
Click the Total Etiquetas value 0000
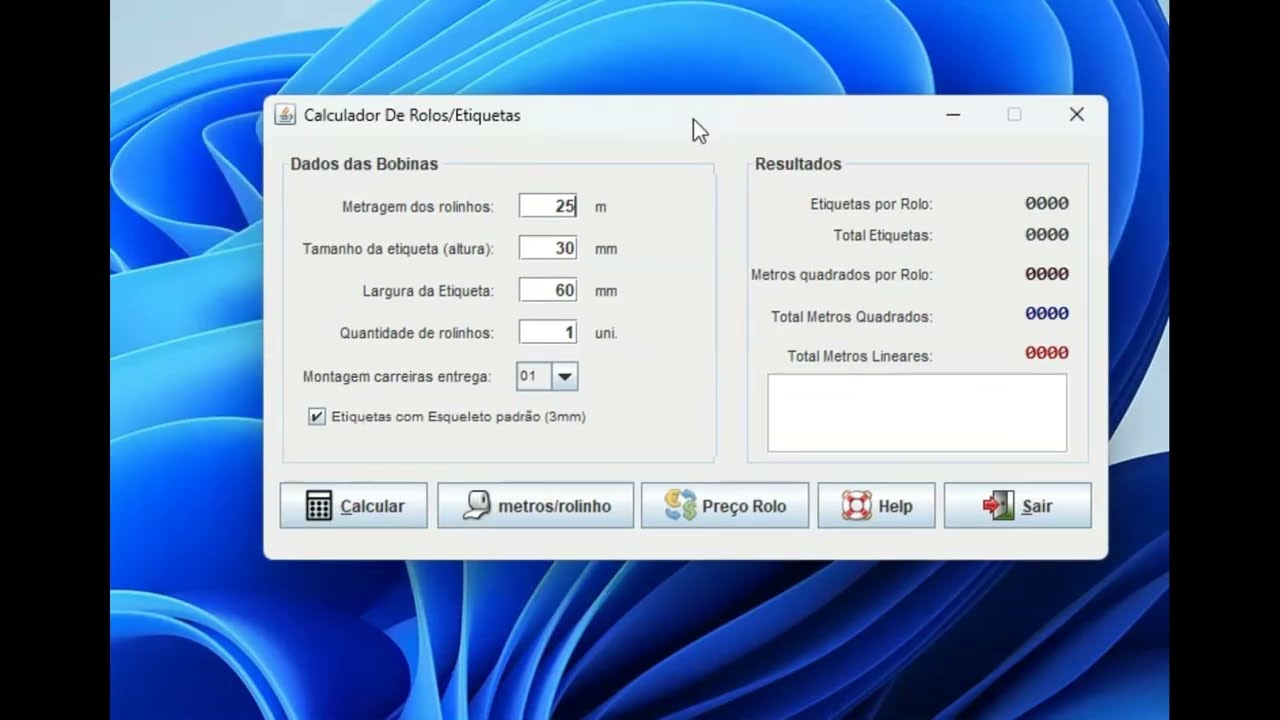[x=1047, y=235]
